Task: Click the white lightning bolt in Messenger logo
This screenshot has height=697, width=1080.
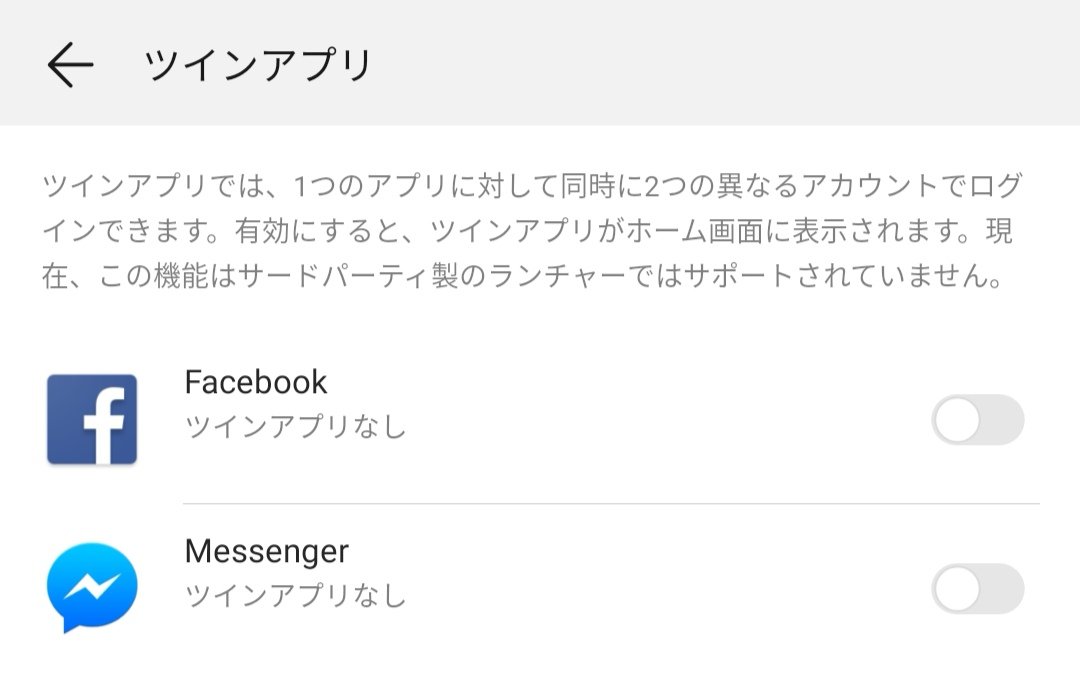Action: [x=92, y=586]
